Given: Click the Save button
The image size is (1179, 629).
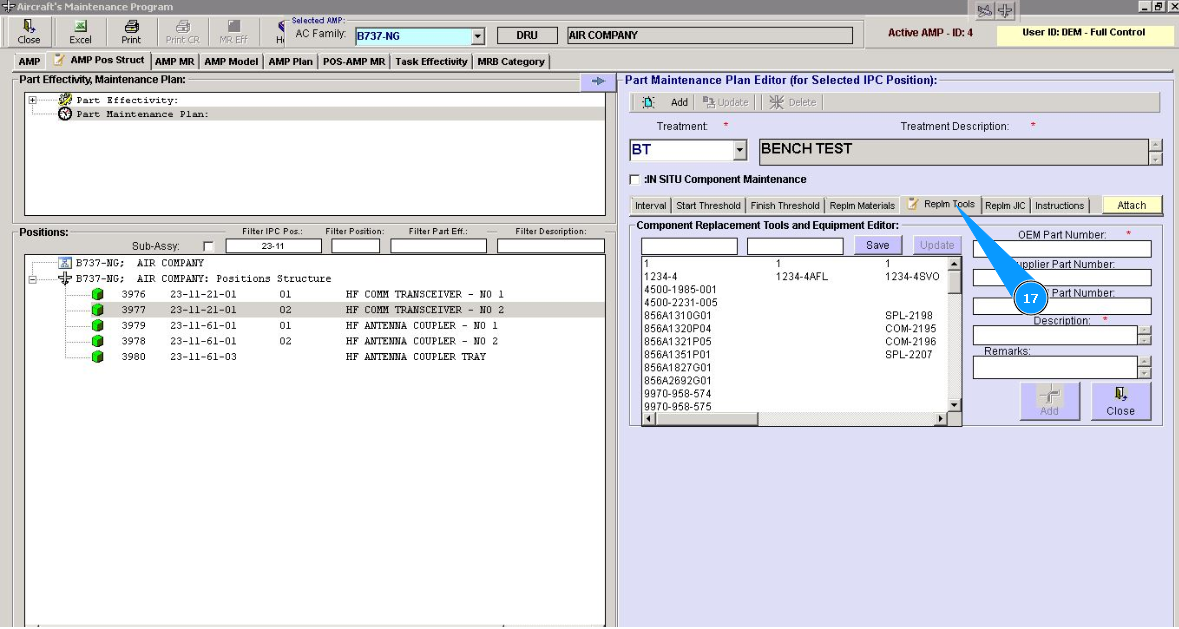Looking at the screenshot, I should click(877, 245).
